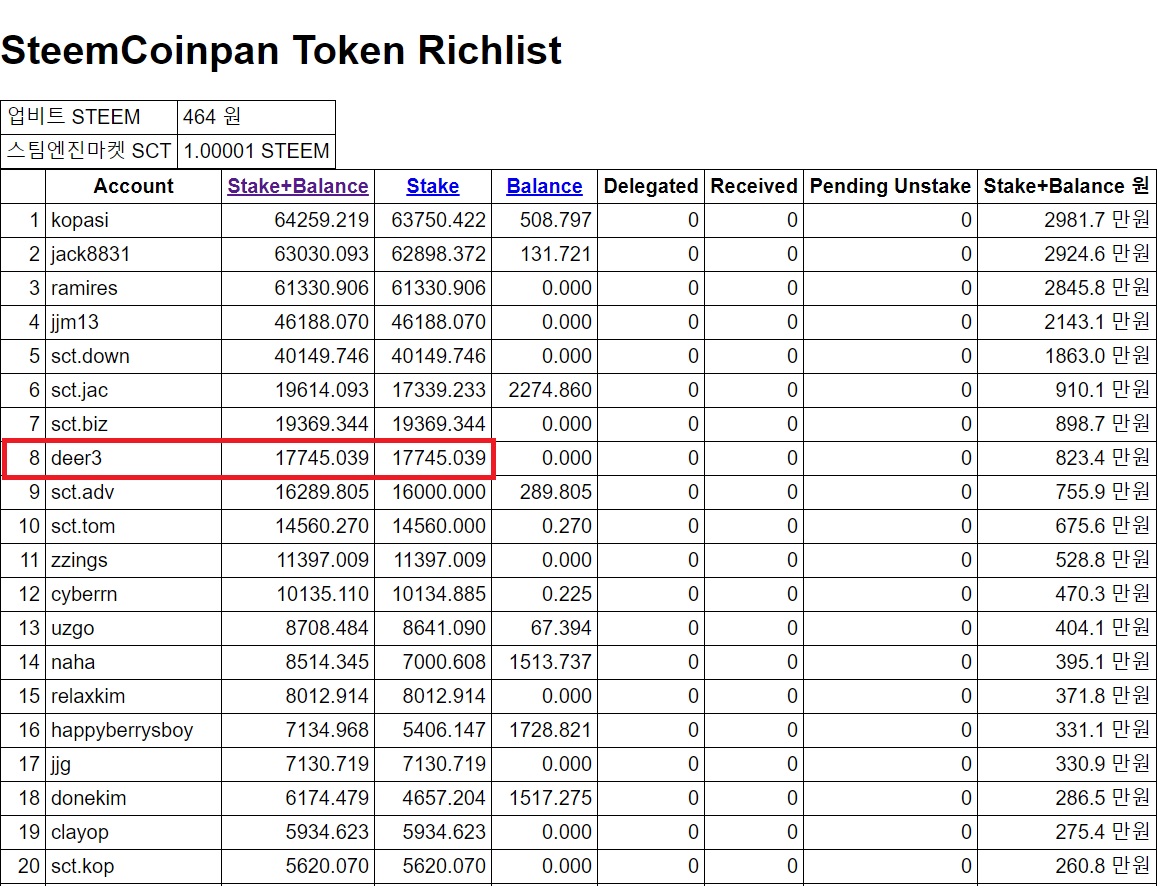Click kopasi's Balance value 508.797
The height and width of the screenshot is (888, 1160).
[555, 220]
